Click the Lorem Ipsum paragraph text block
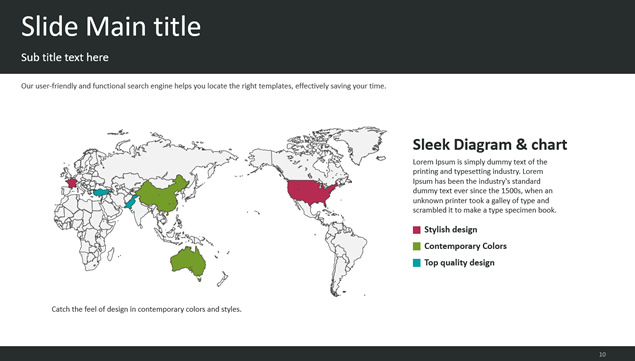This screenshot has width=635, height=361. click(x=484, y=186)
